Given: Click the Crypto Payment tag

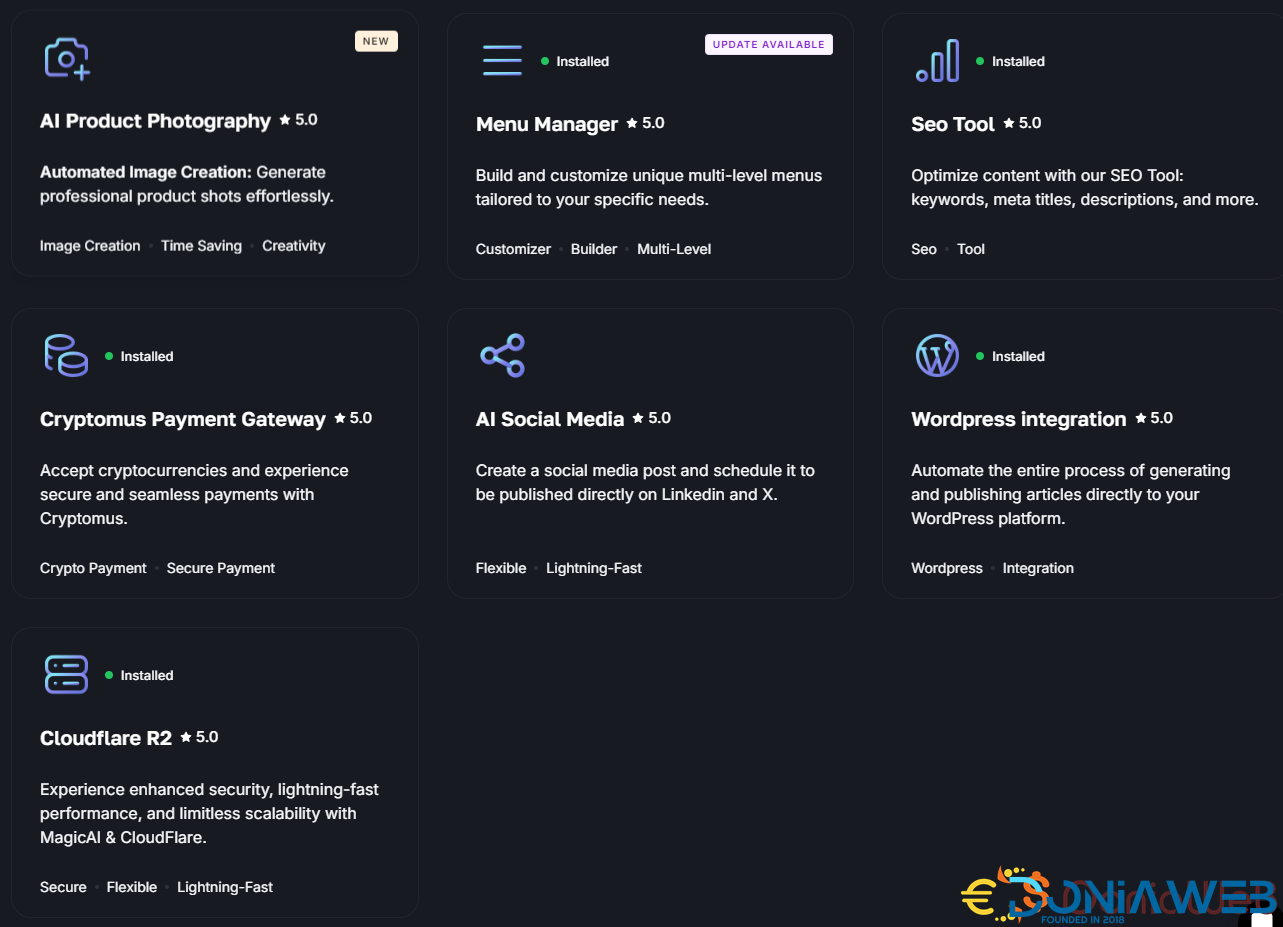Looking at the screenshot, I should 93,568.
